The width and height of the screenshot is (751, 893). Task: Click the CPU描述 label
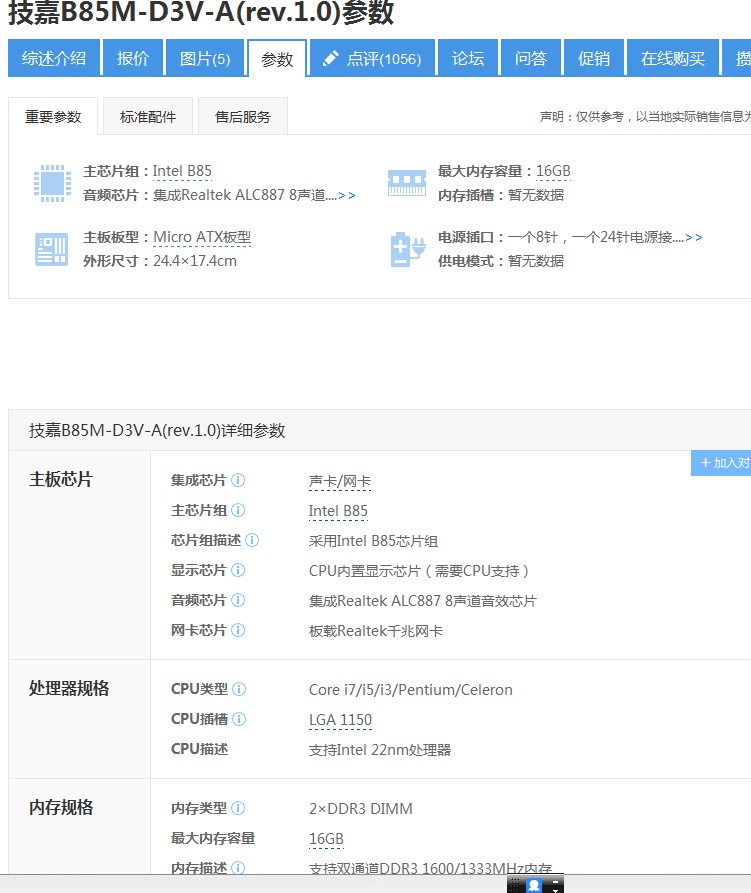point(199,749)
